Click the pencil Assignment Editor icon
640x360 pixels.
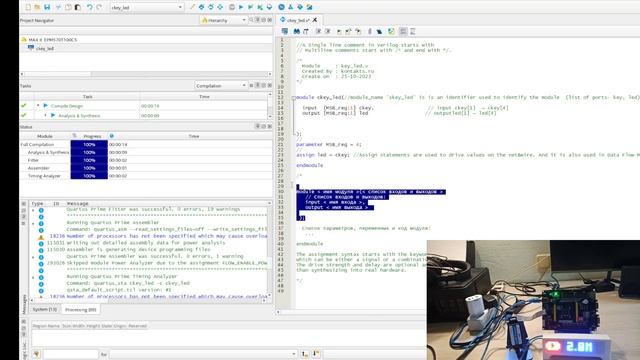[192, 7]
